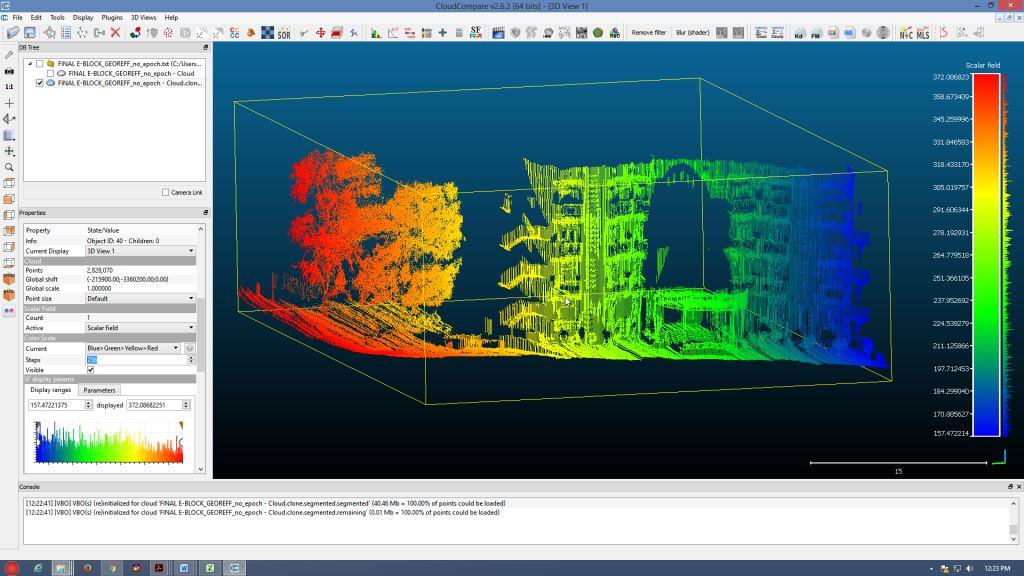Click the Blur (shader) button
1024x576 pixels.
[693, 33]
